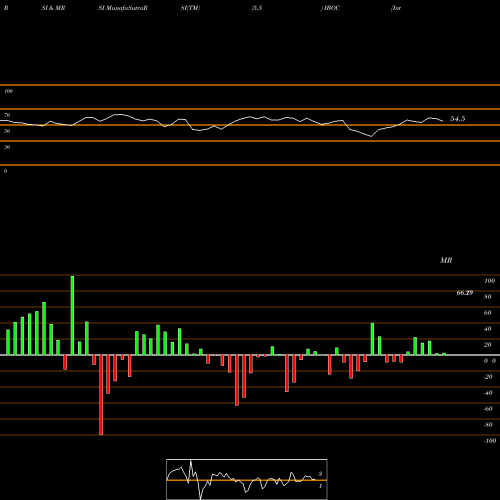
Task: Click the '(5,5' parameter text in the header
Action: pos(257,8)
